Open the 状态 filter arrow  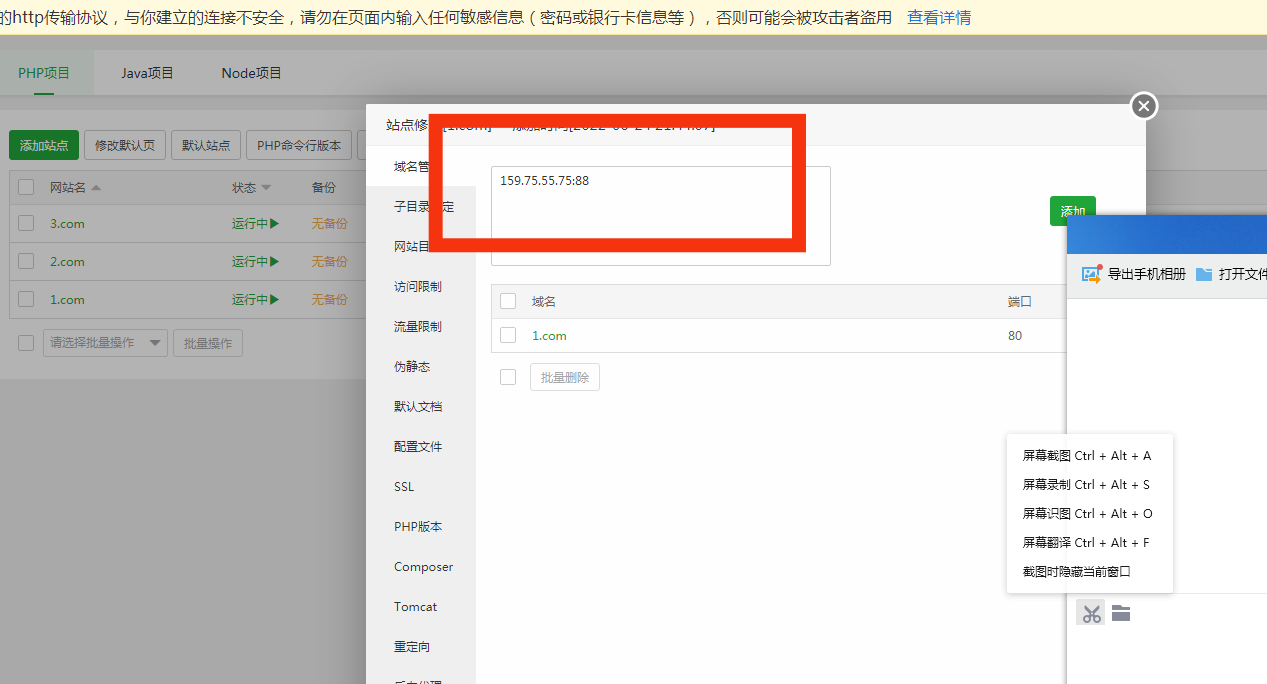pyautogui.click(x=266, y=187)
